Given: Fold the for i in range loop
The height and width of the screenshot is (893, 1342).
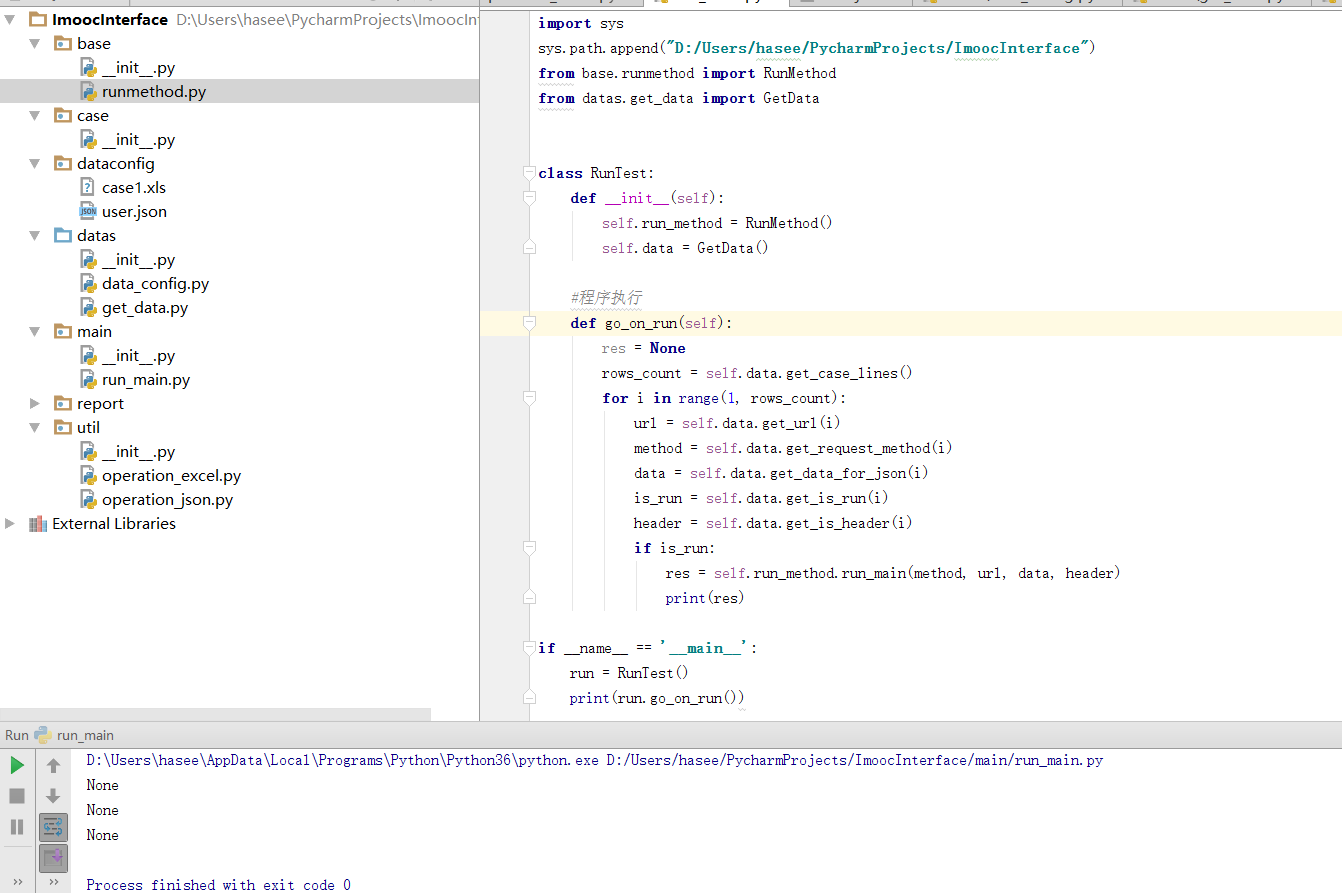Looking at the screenshot, I should [530, 398].
